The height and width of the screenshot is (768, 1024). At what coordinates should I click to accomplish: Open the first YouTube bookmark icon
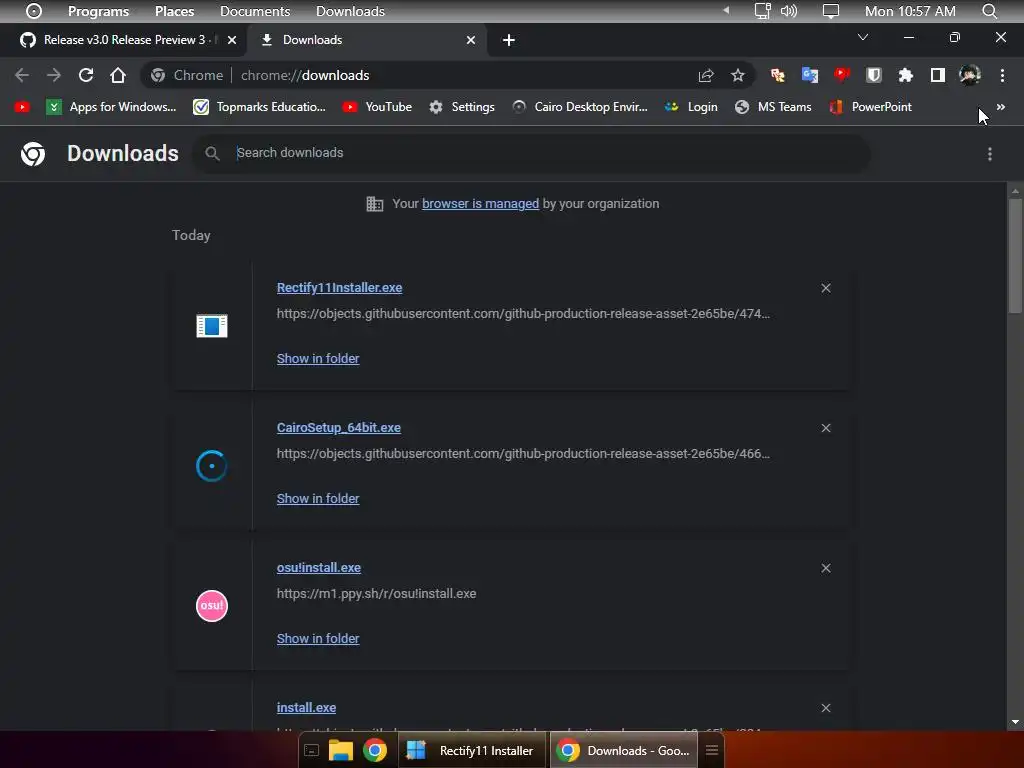pos(22,106)
